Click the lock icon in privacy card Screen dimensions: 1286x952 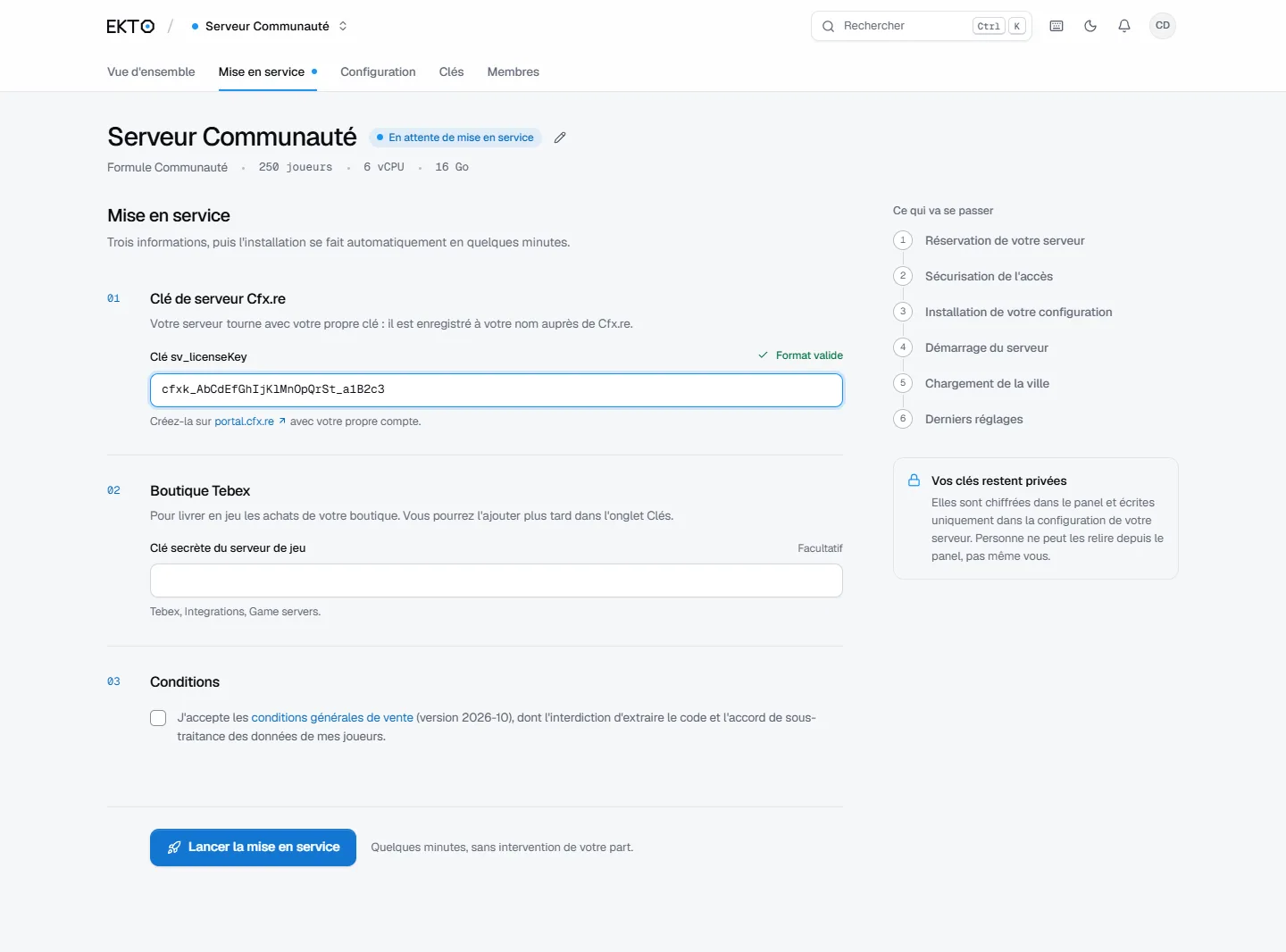914,480
